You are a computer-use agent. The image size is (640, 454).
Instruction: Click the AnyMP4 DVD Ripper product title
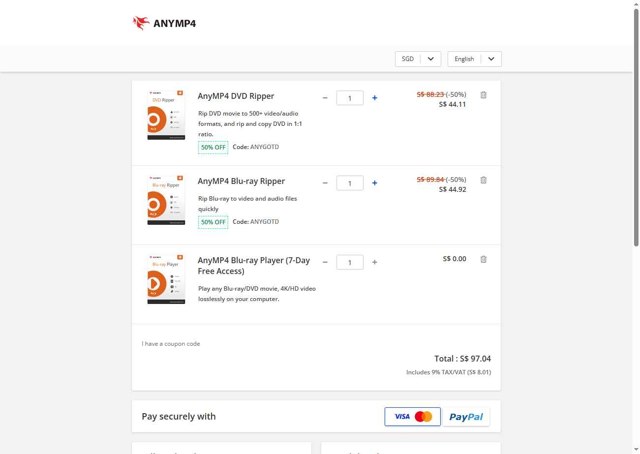coord(236,96)
